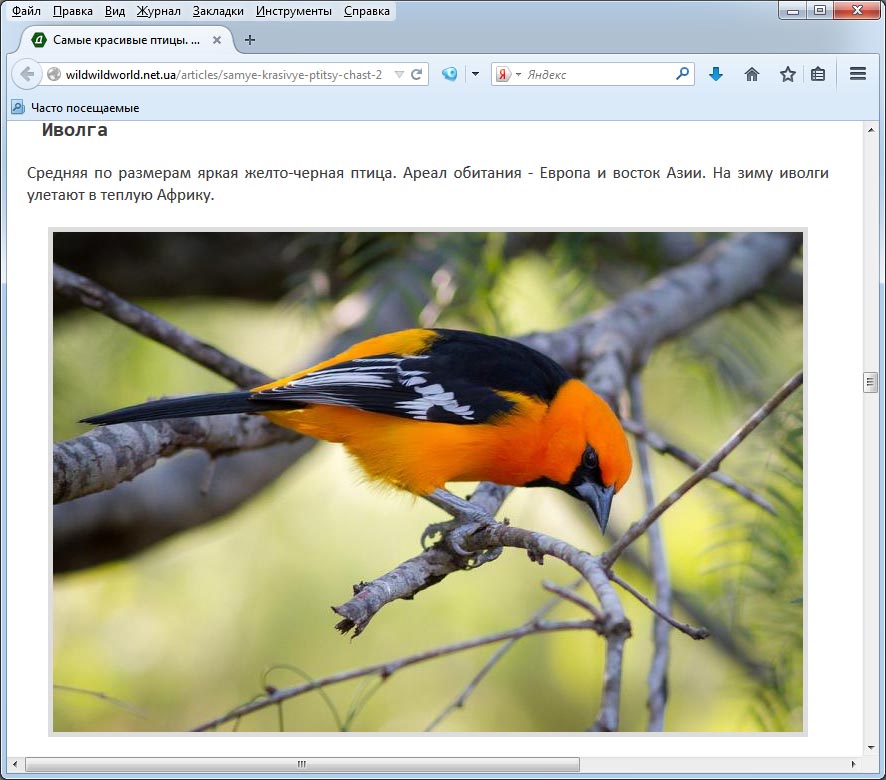The image size is (886, 780).
Task: Go to the Home page icon
Action: coord(752,74)
